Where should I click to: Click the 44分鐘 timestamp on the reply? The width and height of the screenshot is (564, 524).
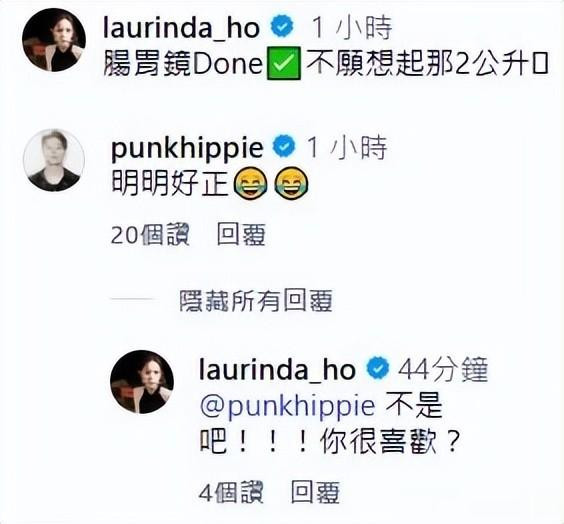click(443, 369)
